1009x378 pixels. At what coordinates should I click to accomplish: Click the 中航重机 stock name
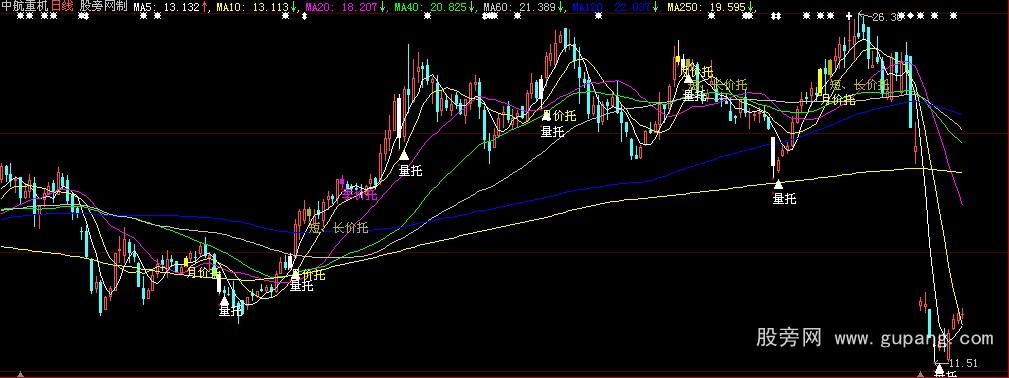(x=24, y=7)
